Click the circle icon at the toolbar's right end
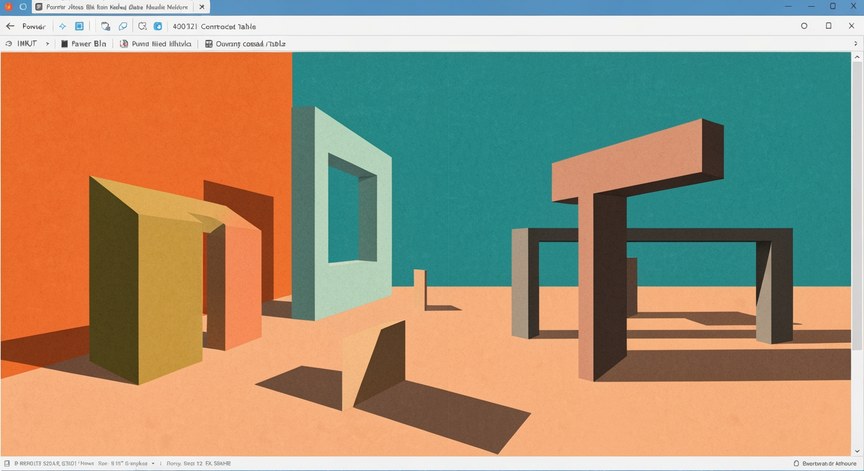 pyautogui.click(x=804, y=26)
